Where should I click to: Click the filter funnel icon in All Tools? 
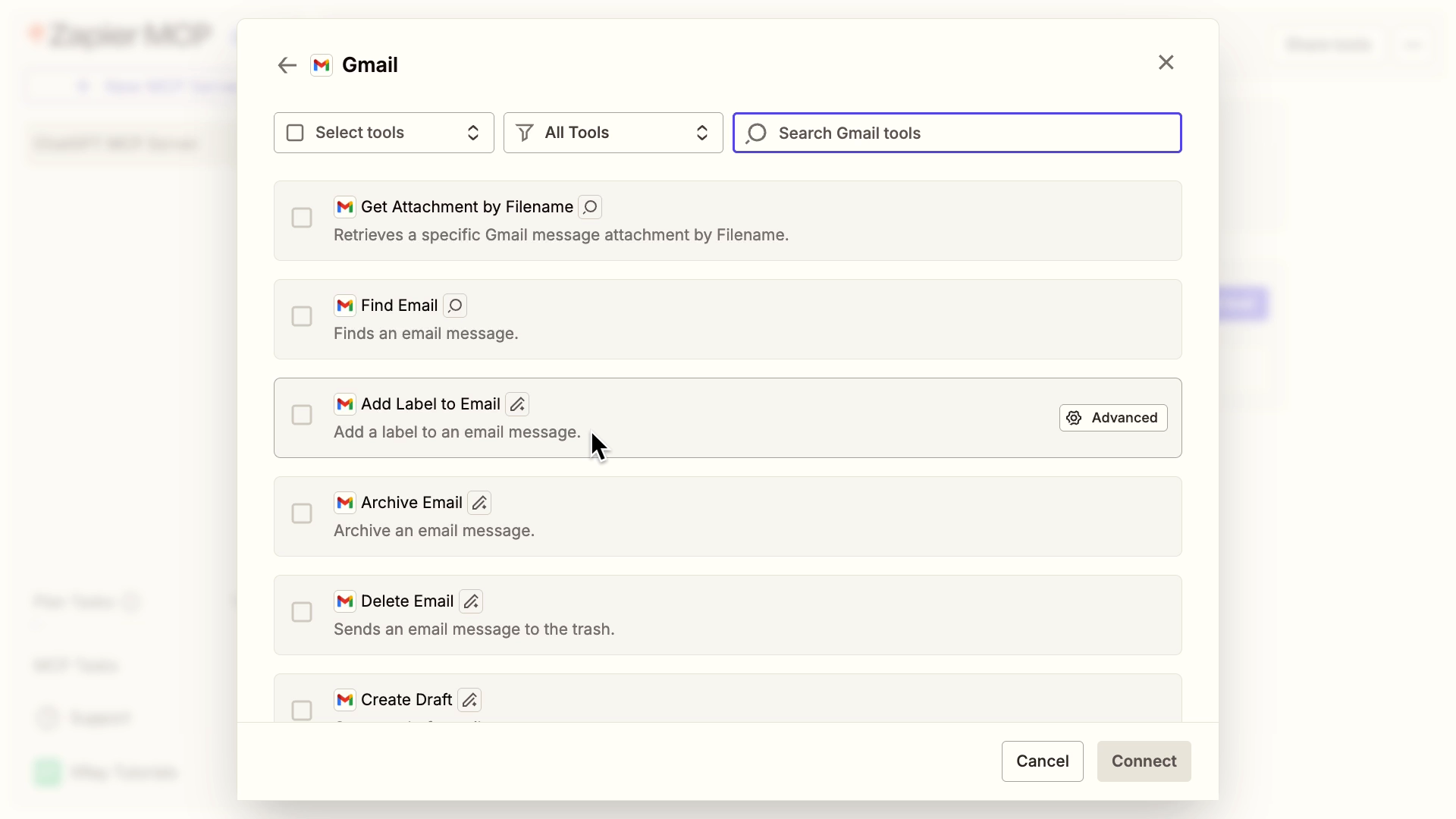[524, 133]
